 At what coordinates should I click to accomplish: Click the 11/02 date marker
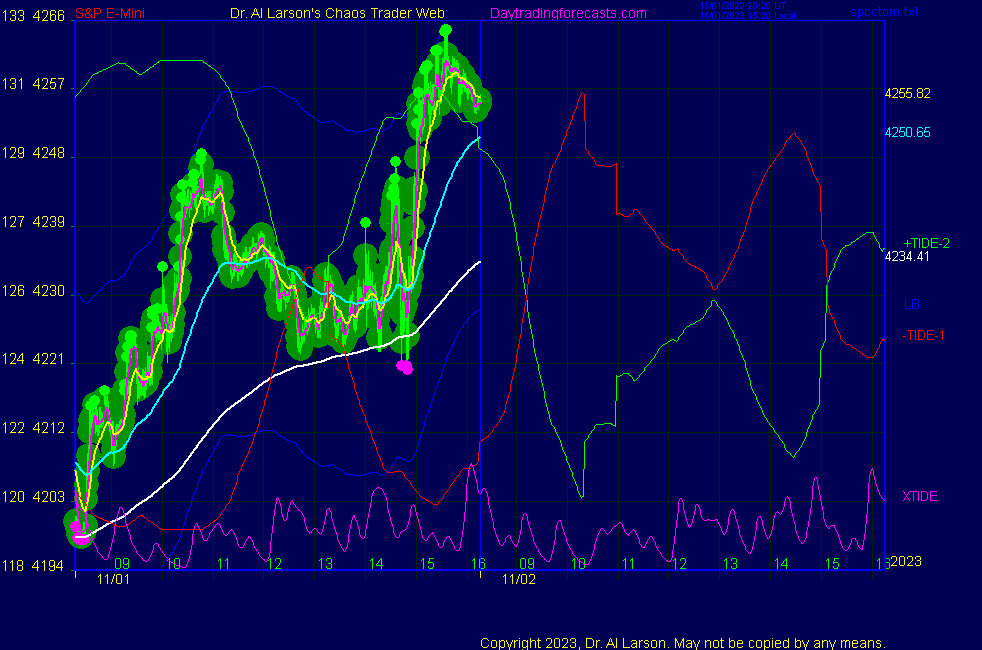pyautogui.click(x=518, y=579)
